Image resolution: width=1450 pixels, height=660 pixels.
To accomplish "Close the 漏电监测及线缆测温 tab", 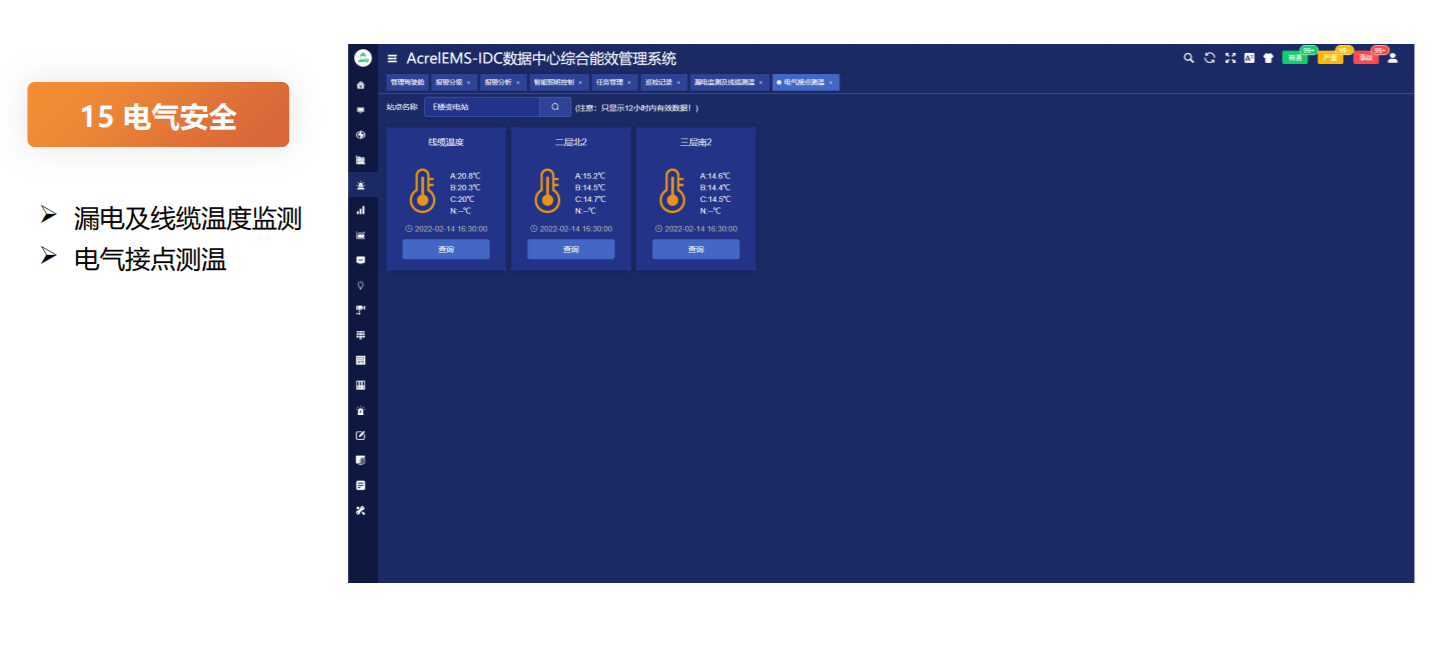I will point(760,82).
